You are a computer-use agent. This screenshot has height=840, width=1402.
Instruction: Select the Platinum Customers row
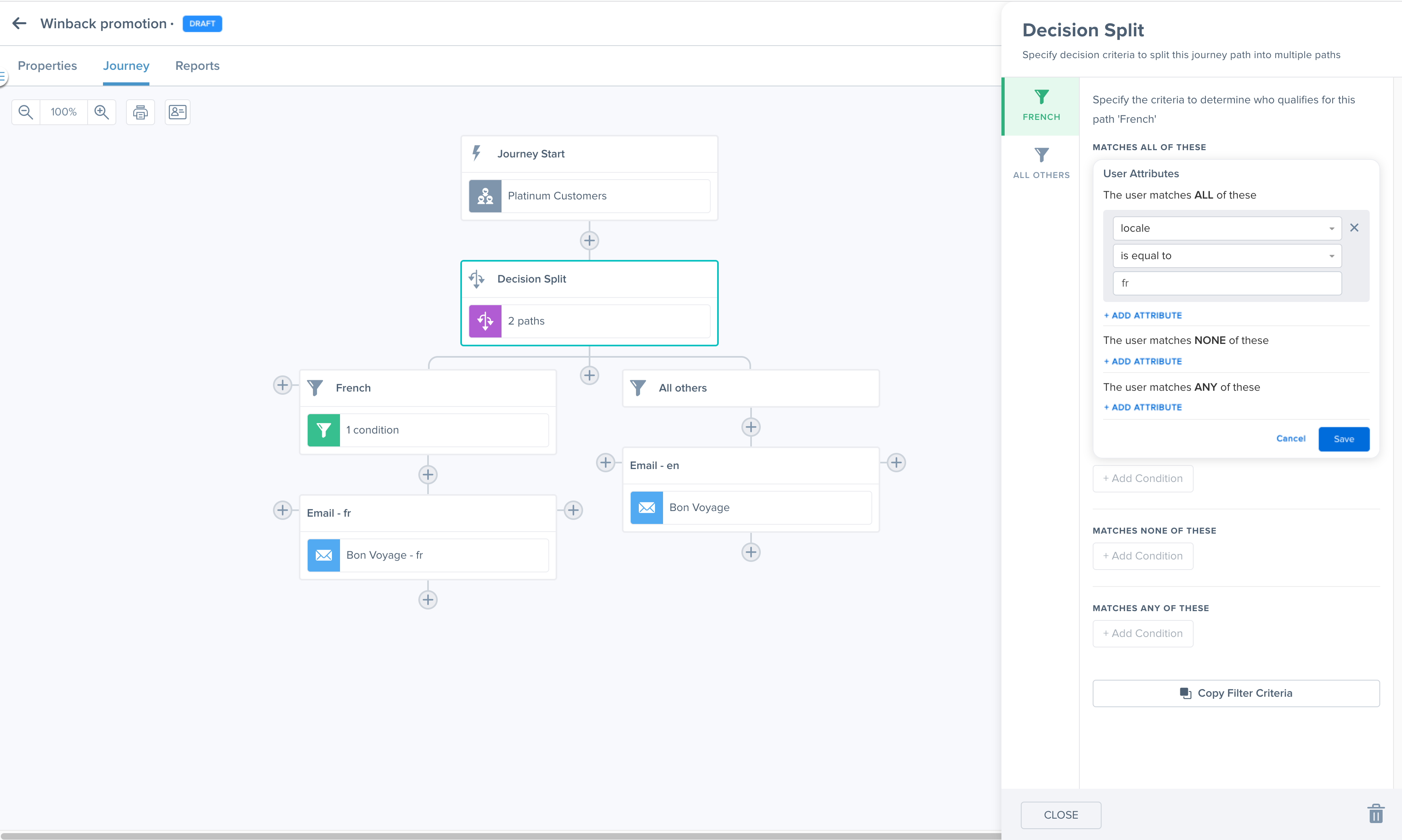590,196
